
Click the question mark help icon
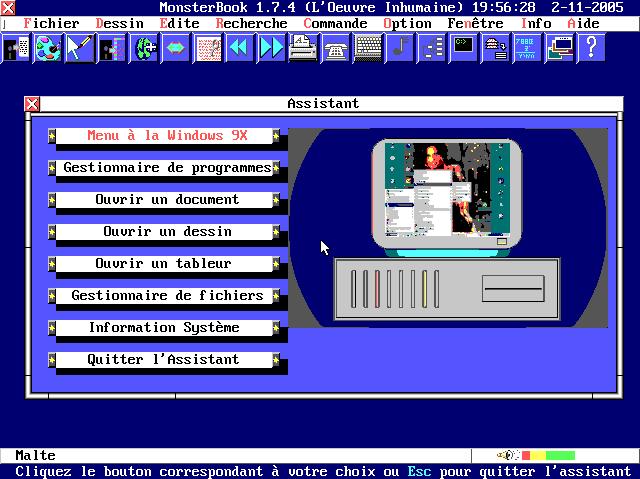(592, 48)
